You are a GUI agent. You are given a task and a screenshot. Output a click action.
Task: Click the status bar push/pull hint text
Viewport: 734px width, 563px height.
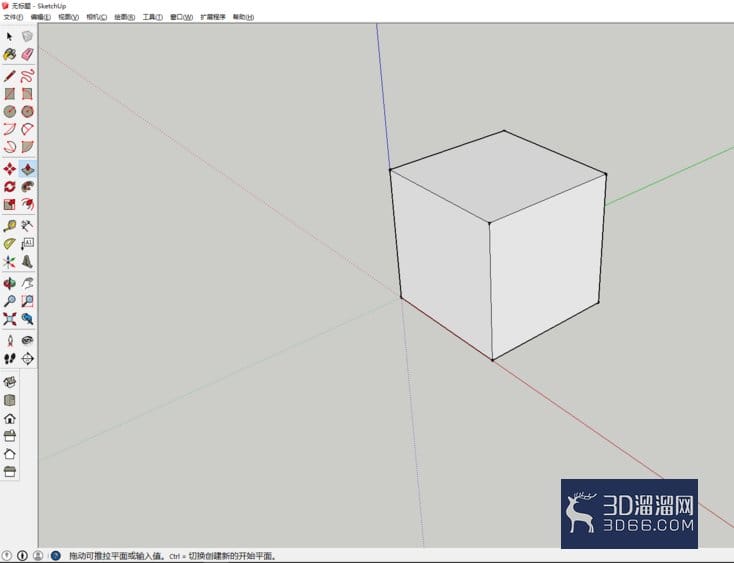coord(173,556)
